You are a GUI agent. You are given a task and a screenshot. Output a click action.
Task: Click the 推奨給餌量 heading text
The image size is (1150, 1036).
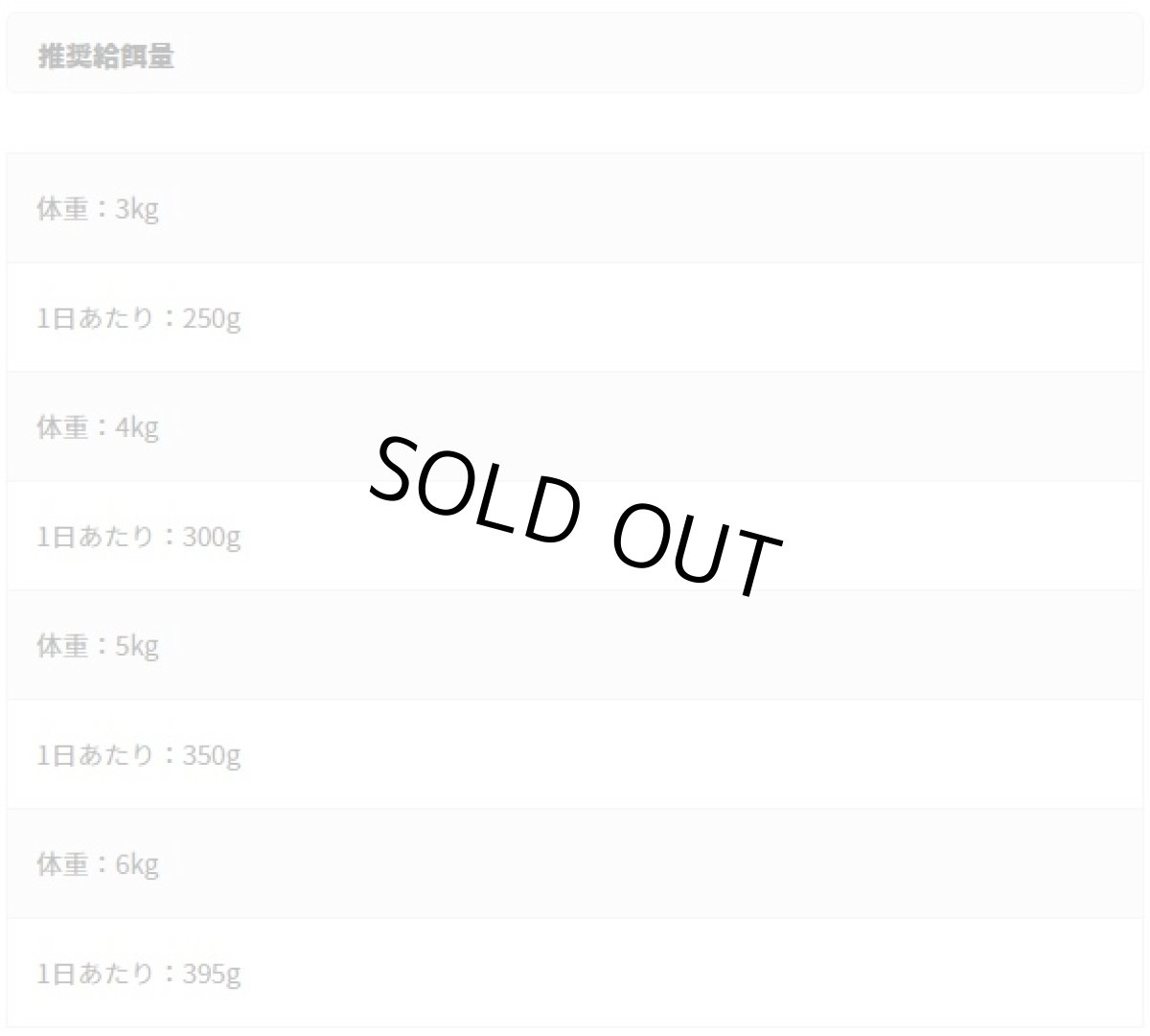(x=105, y=57)
